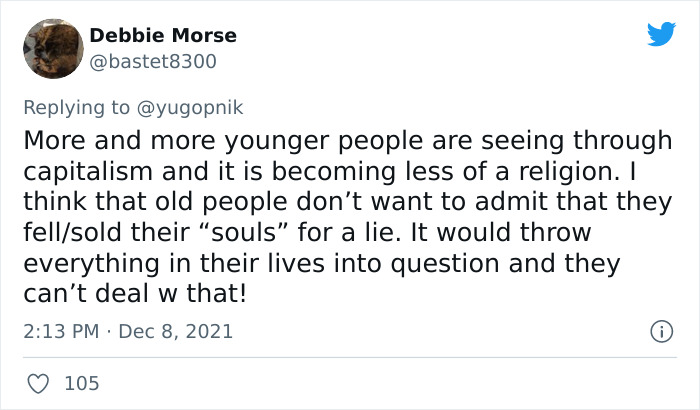
Task: Click the 105 likes count
Action: point(82,383)
